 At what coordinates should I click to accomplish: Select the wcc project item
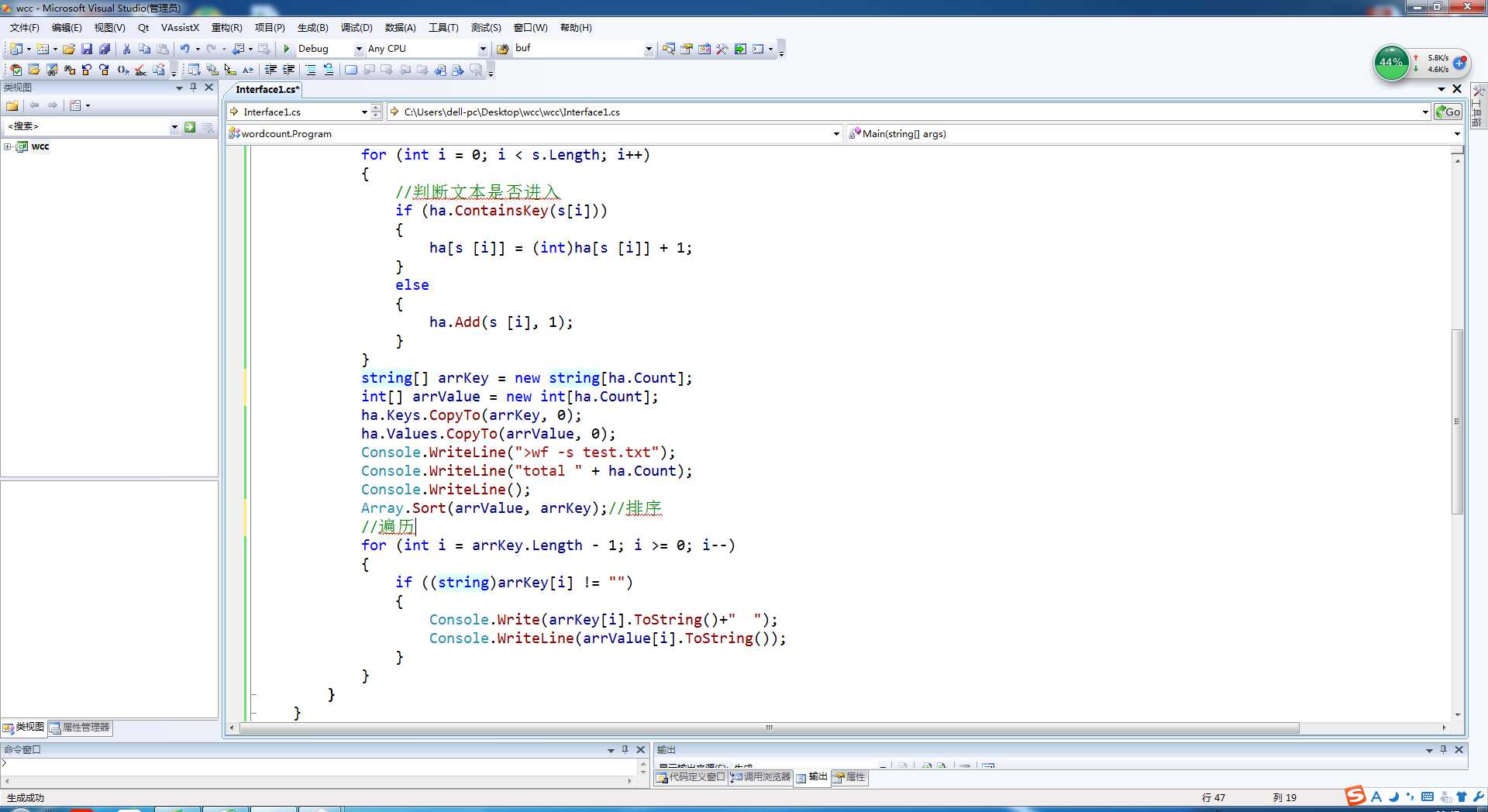pos(40,146)
